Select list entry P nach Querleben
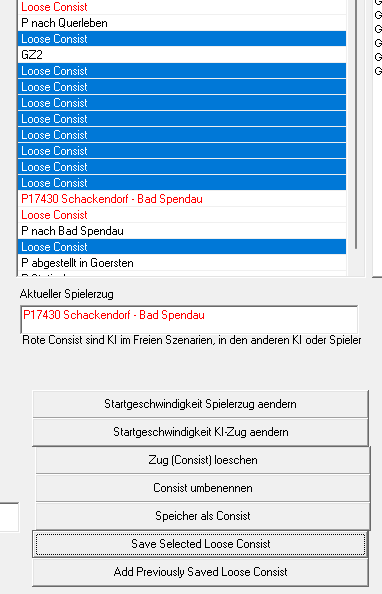Viewport: 382px width, 594px height. click(x=182, y=23)
